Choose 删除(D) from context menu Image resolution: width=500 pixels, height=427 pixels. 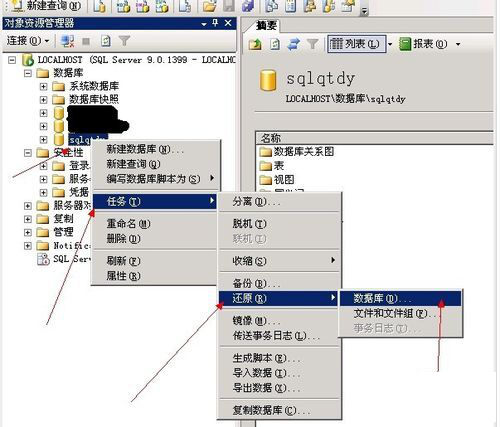tap(155, 239)
